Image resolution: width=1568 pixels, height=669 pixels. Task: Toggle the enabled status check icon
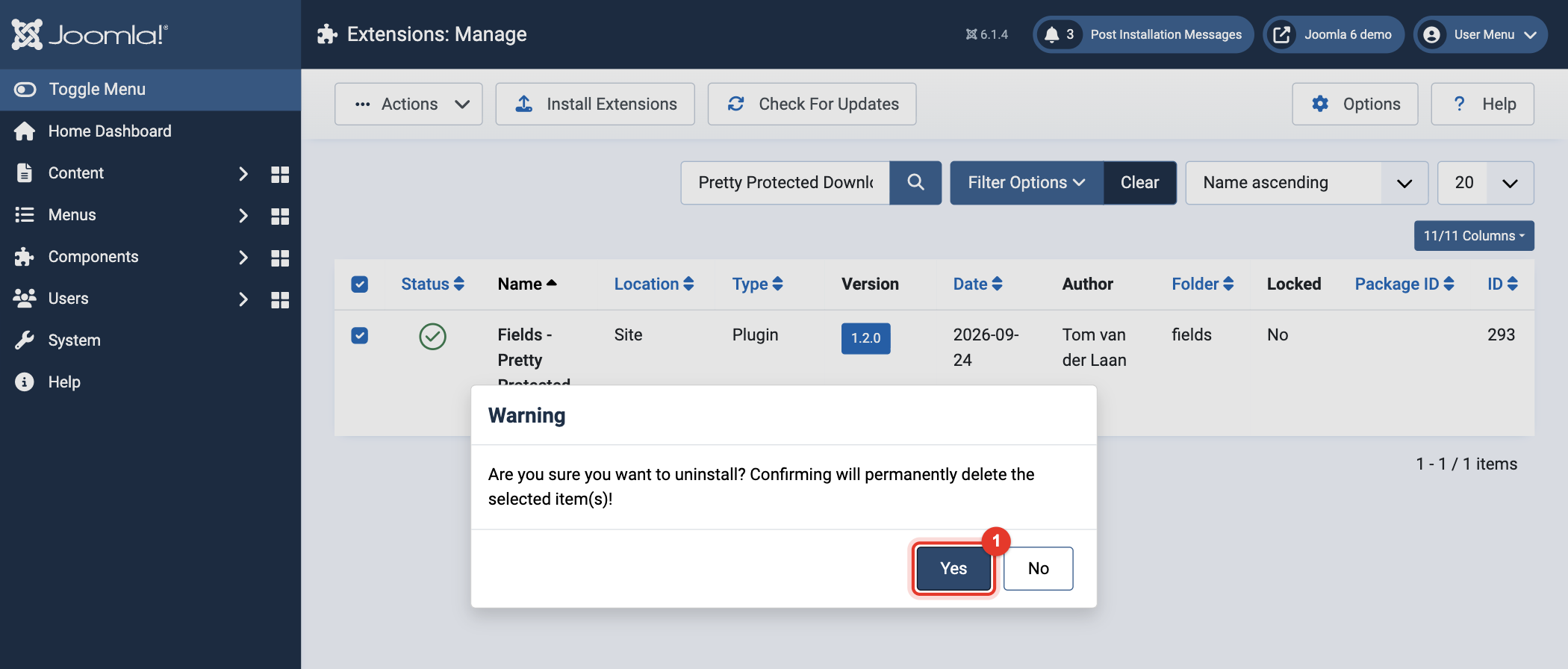pyautogui.click(x=433, y=337)
